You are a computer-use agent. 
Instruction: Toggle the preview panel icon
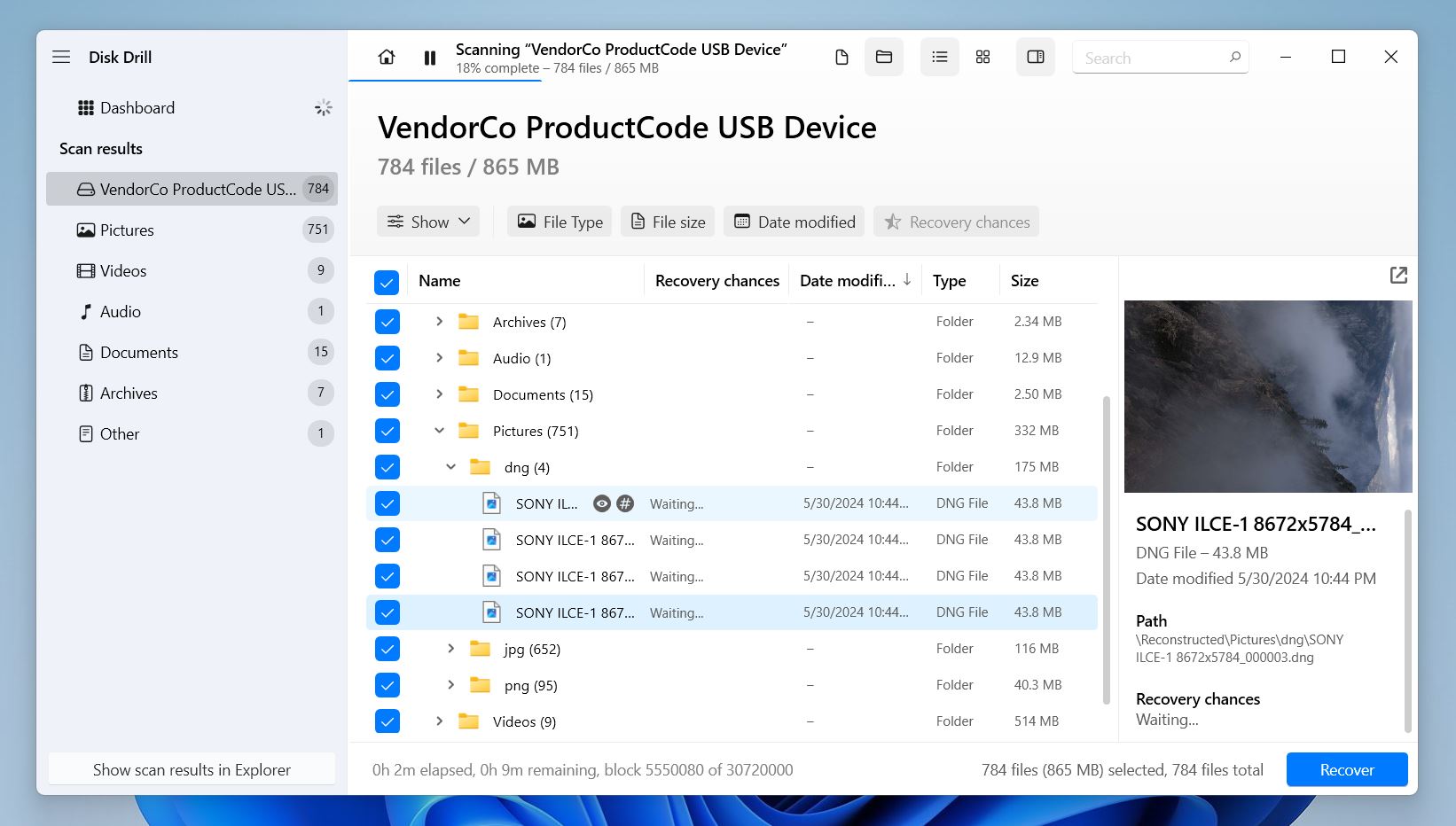[x=1035, y=58]
